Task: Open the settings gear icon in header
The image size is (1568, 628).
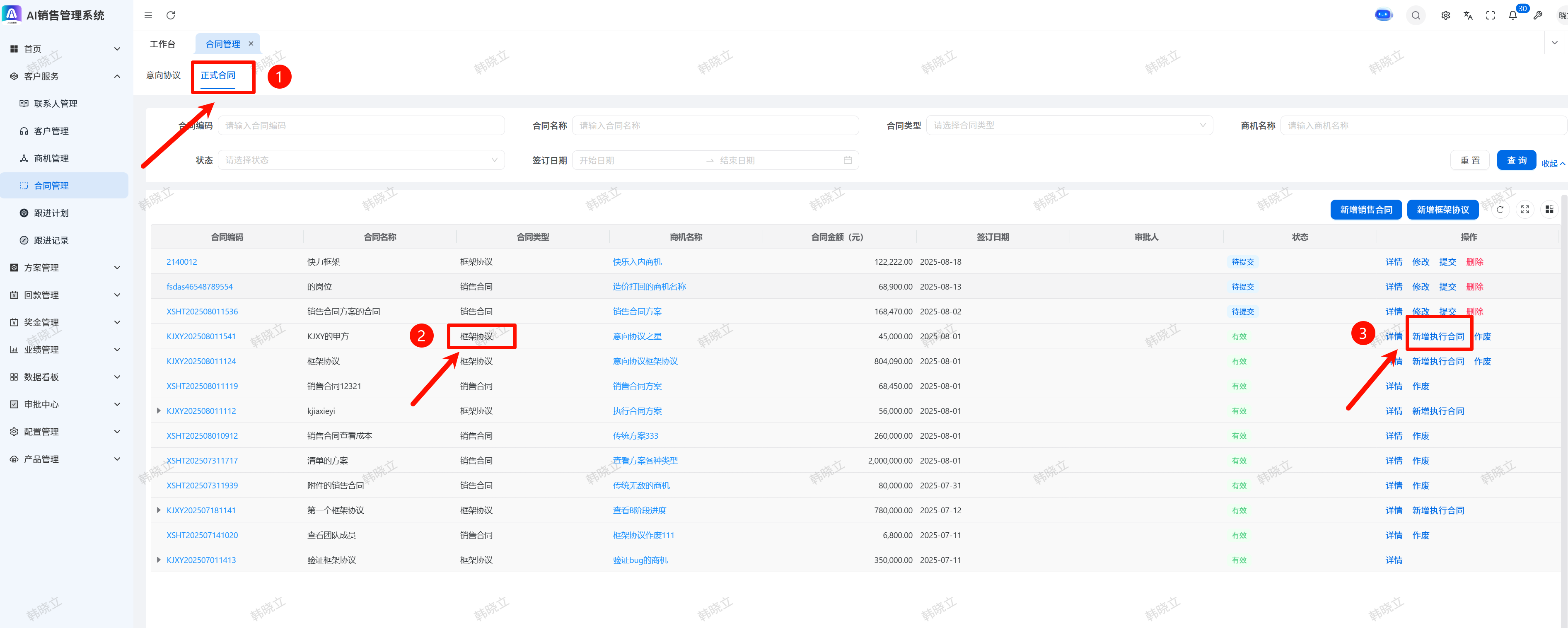Action: tap(1445, 16)
